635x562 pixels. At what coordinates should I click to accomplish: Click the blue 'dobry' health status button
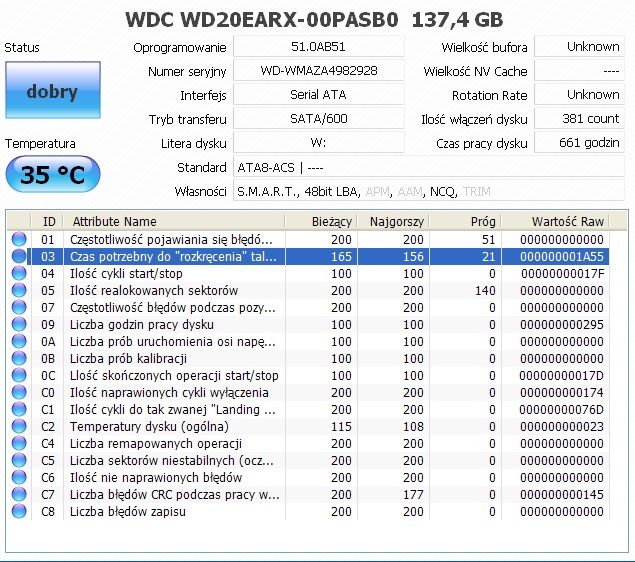coord(53,90)
